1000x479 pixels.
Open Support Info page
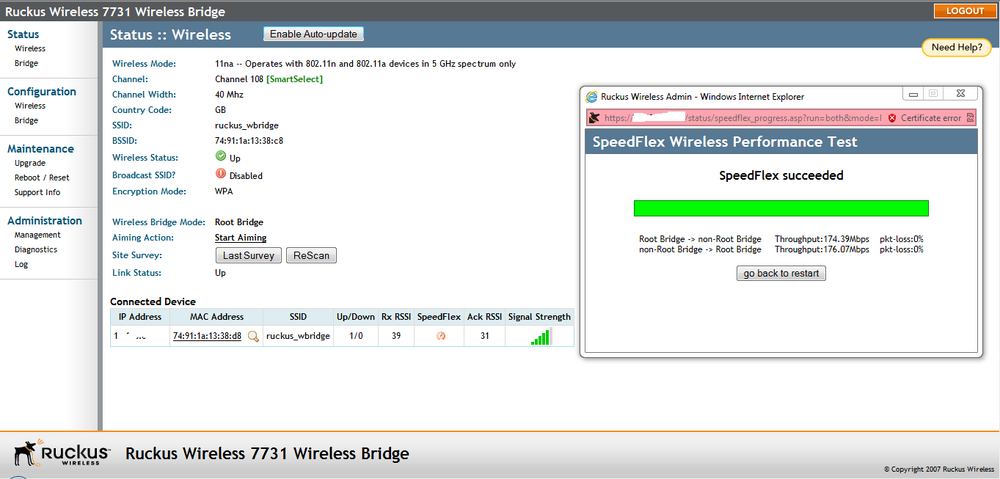tap(37, 192)
